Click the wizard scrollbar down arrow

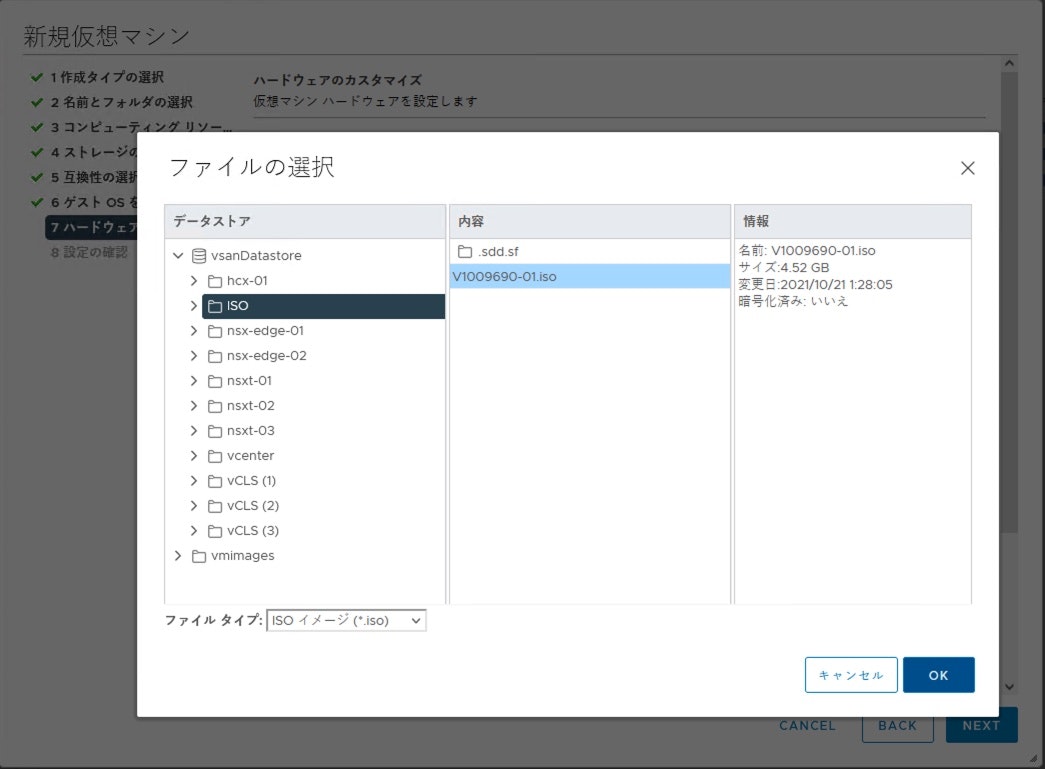click(1009, 686)
